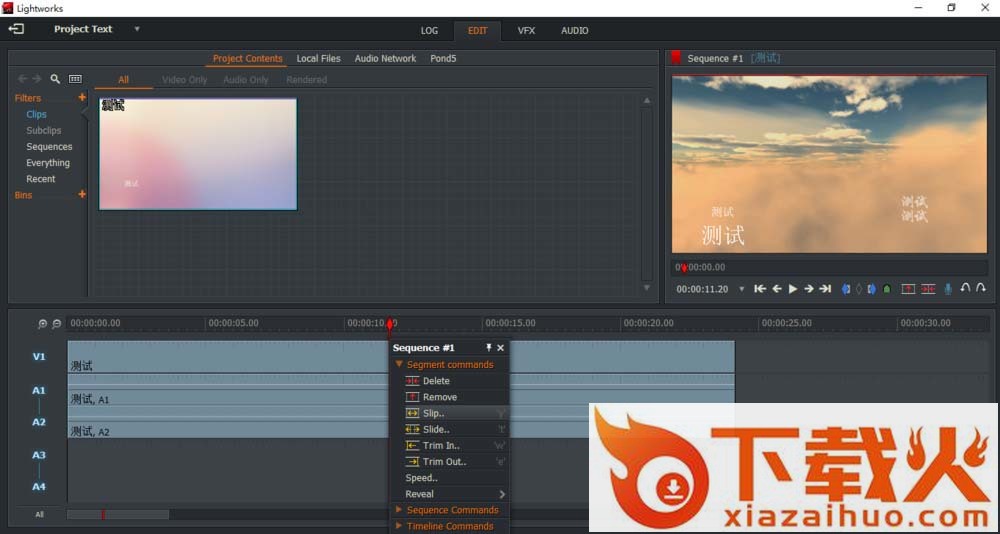The height and width of the screenshot is (534, 1000).
Task: Select Everything in the filters list
Action: pyautogui.click(x=48, y=163)
